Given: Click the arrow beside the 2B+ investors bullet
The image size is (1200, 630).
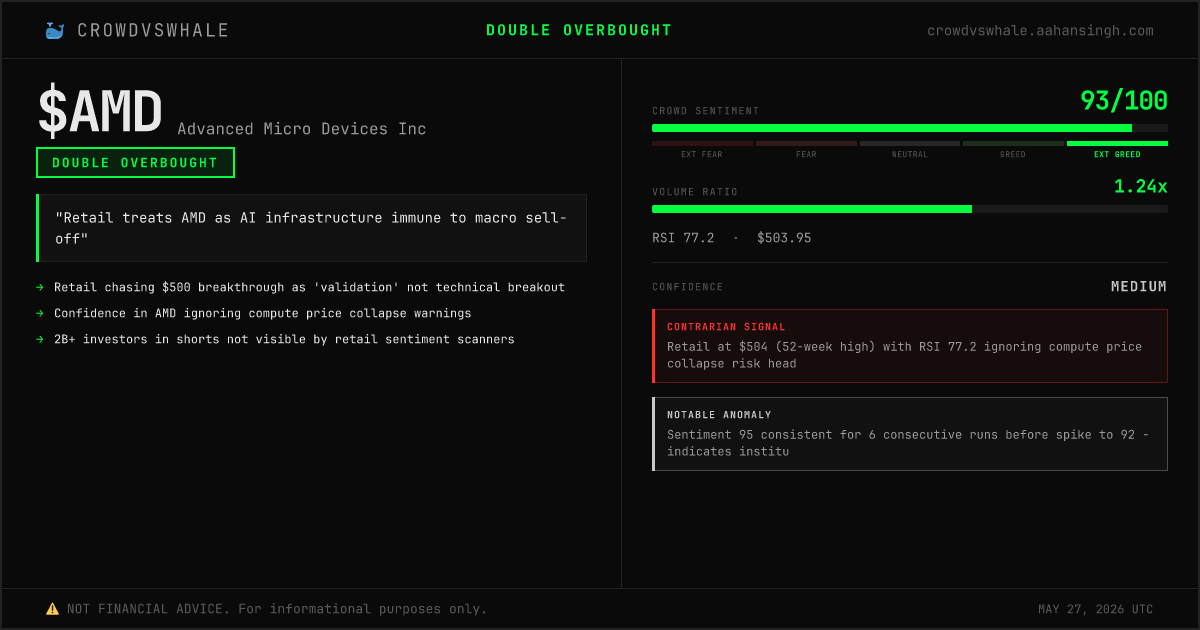Looking at the screenshot, I should (x=40, y=339).
